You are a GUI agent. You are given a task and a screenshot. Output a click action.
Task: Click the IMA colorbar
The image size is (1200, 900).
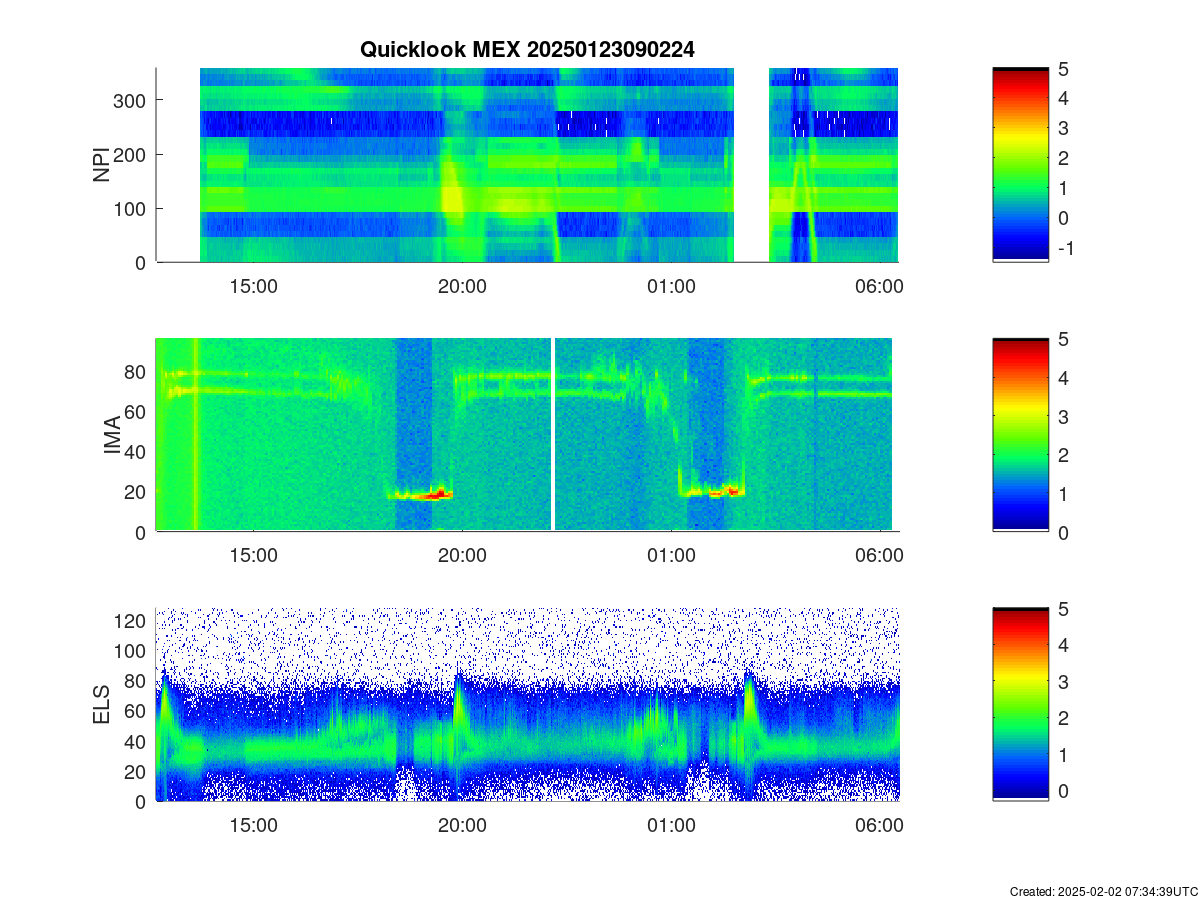(1020, 435)
